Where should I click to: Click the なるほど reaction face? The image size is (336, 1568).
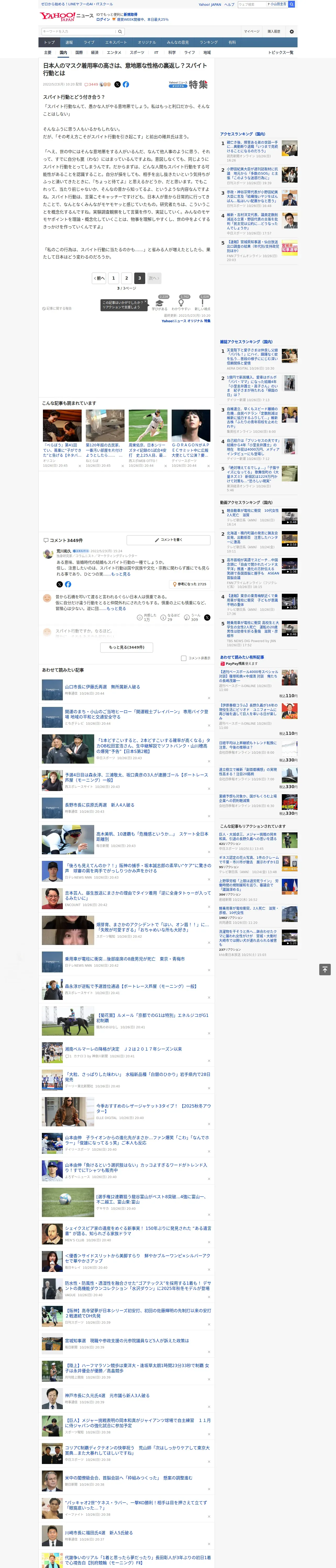(x=164, y=617)
